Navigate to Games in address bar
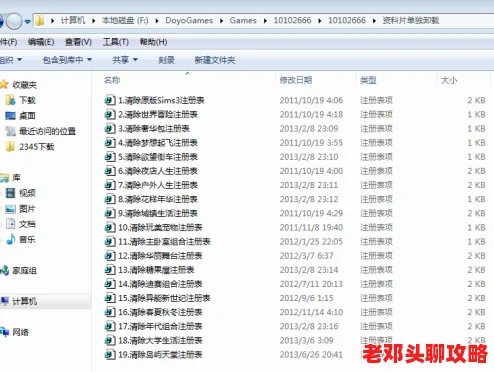494x372 pixels. (243, 21)
